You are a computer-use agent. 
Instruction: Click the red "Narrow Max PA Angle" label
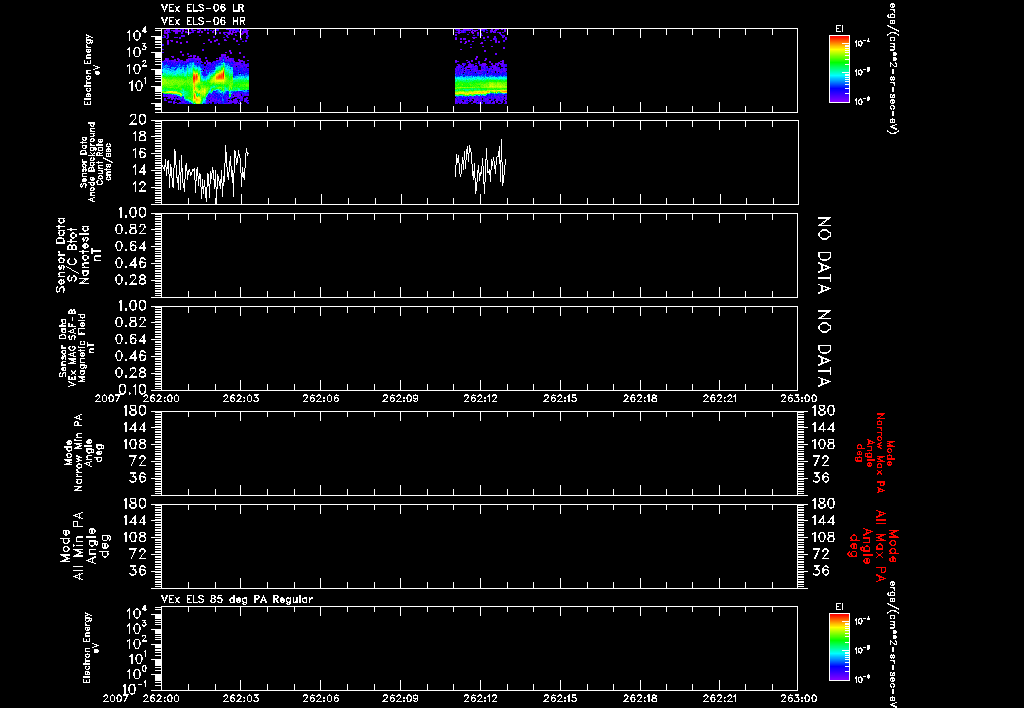tap(875, 451)
